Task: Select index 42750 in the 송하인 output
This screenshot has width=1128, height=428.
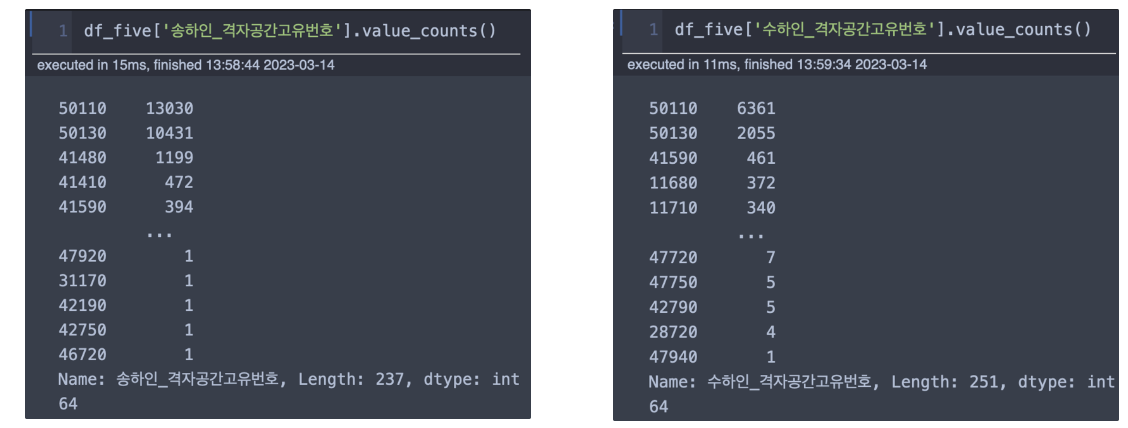Action: click(x=83, y=329)
